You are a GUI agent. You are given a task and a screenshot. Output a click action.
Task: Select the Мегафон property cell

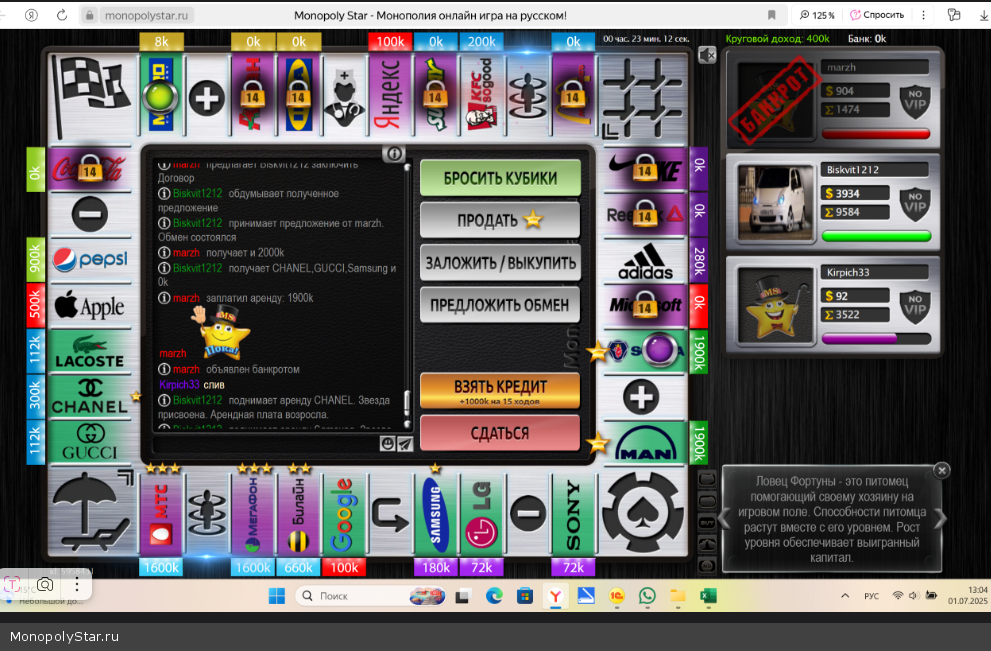(x=253, y=514)
